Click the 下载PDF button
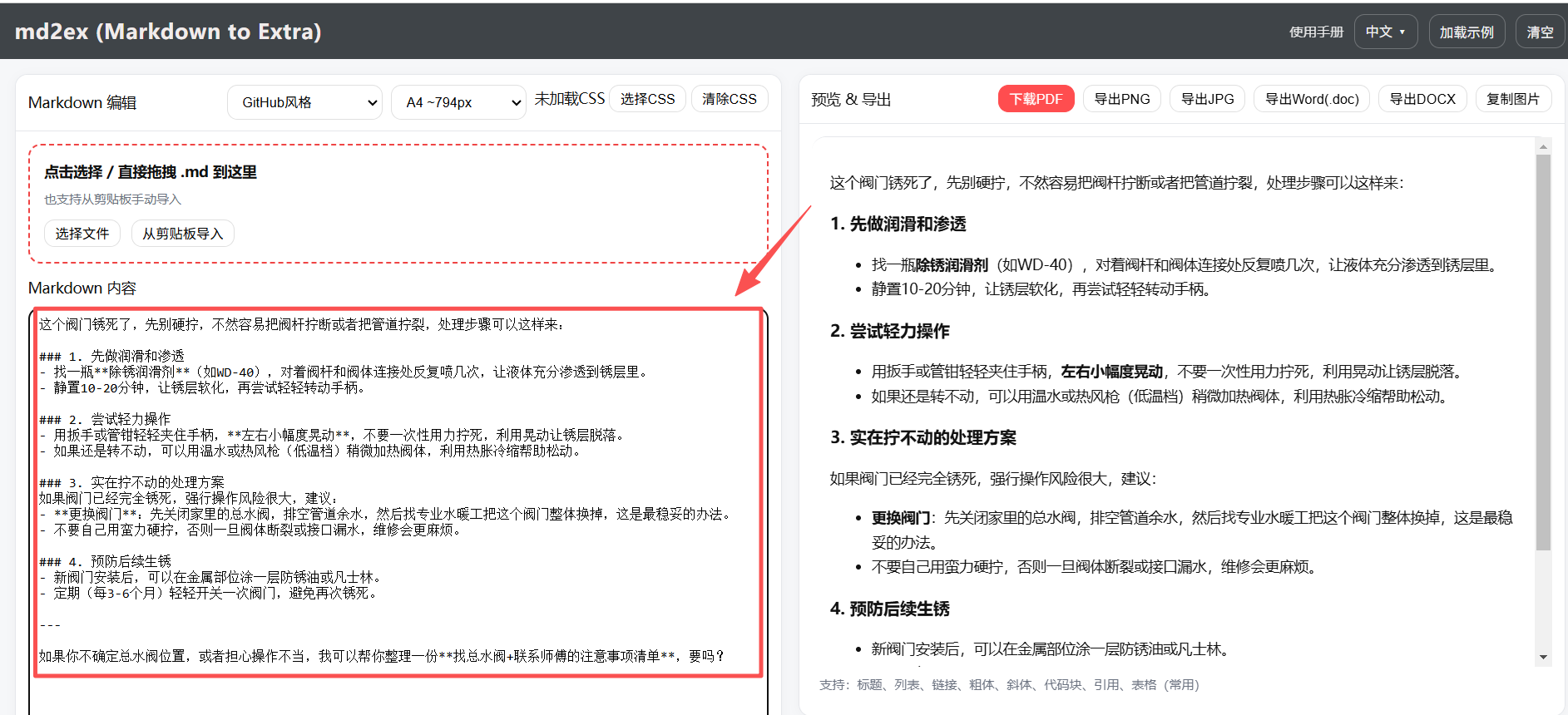1568x715 pixels. pos(1036,99)
